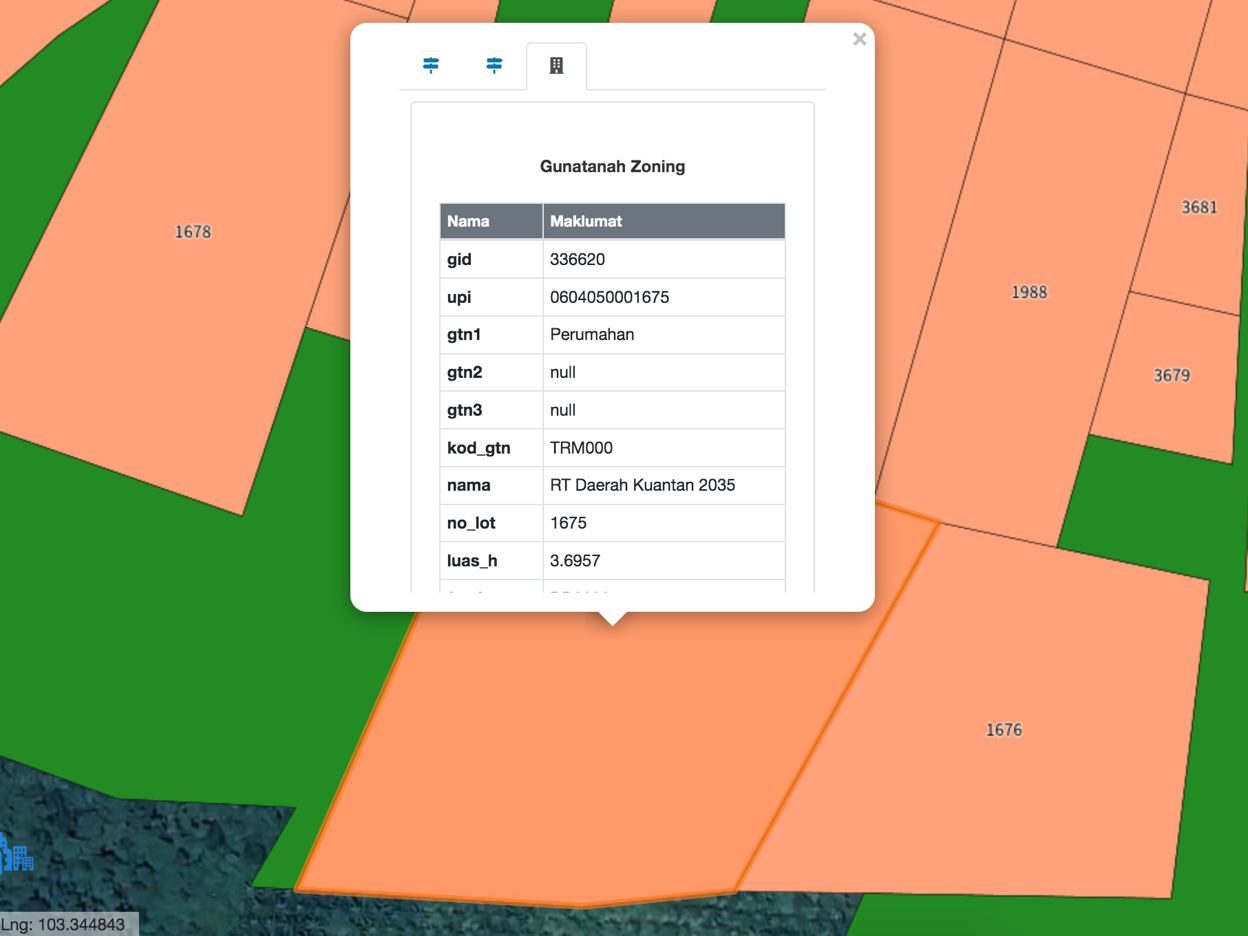
Task: Click the gtn1 field name
Action: pyautogui.click(x=464, y=334)
